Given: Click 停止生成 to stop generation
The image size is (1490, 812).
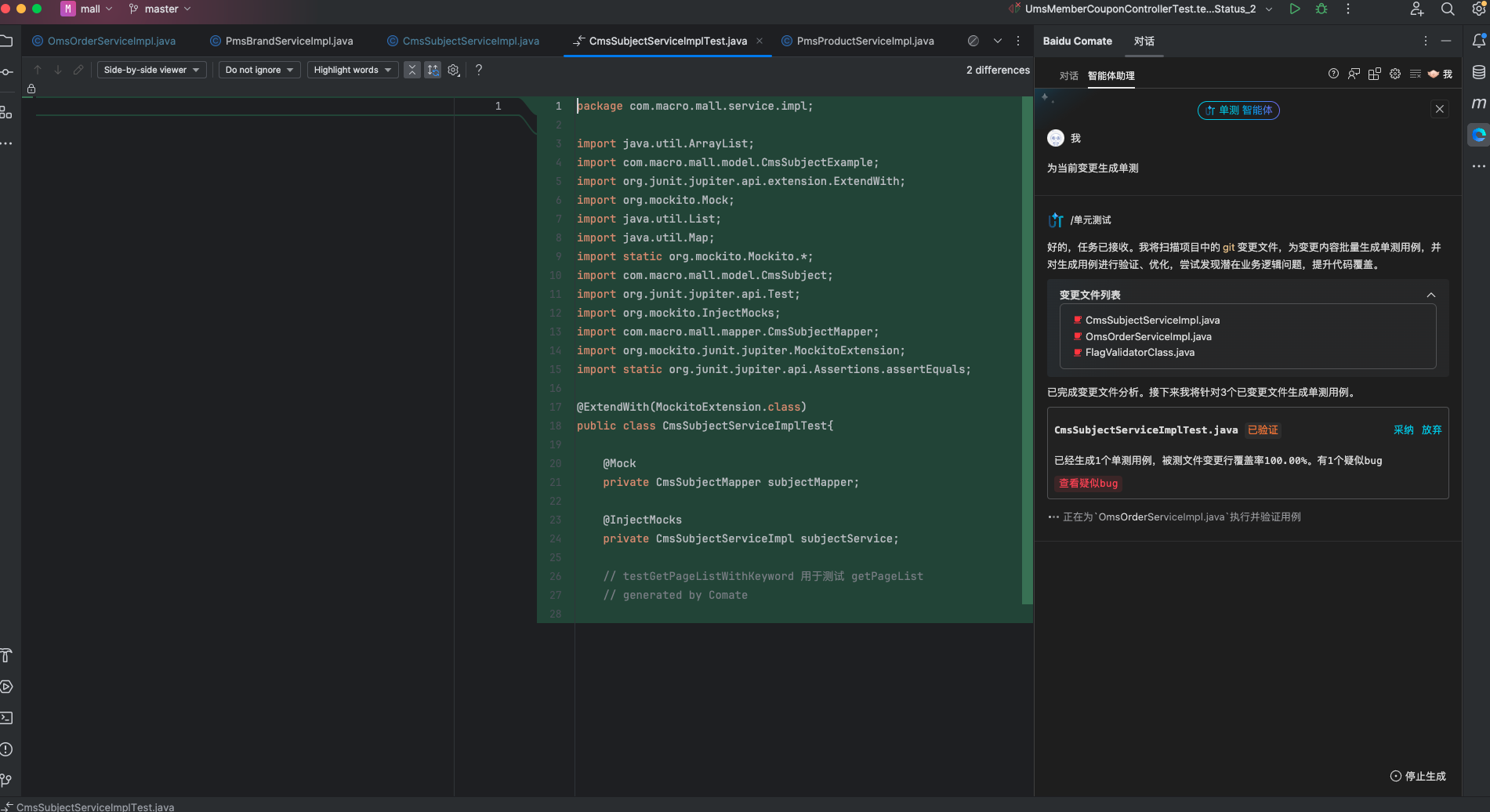Looking at the screenshot, I should (x=1418, y=776).
